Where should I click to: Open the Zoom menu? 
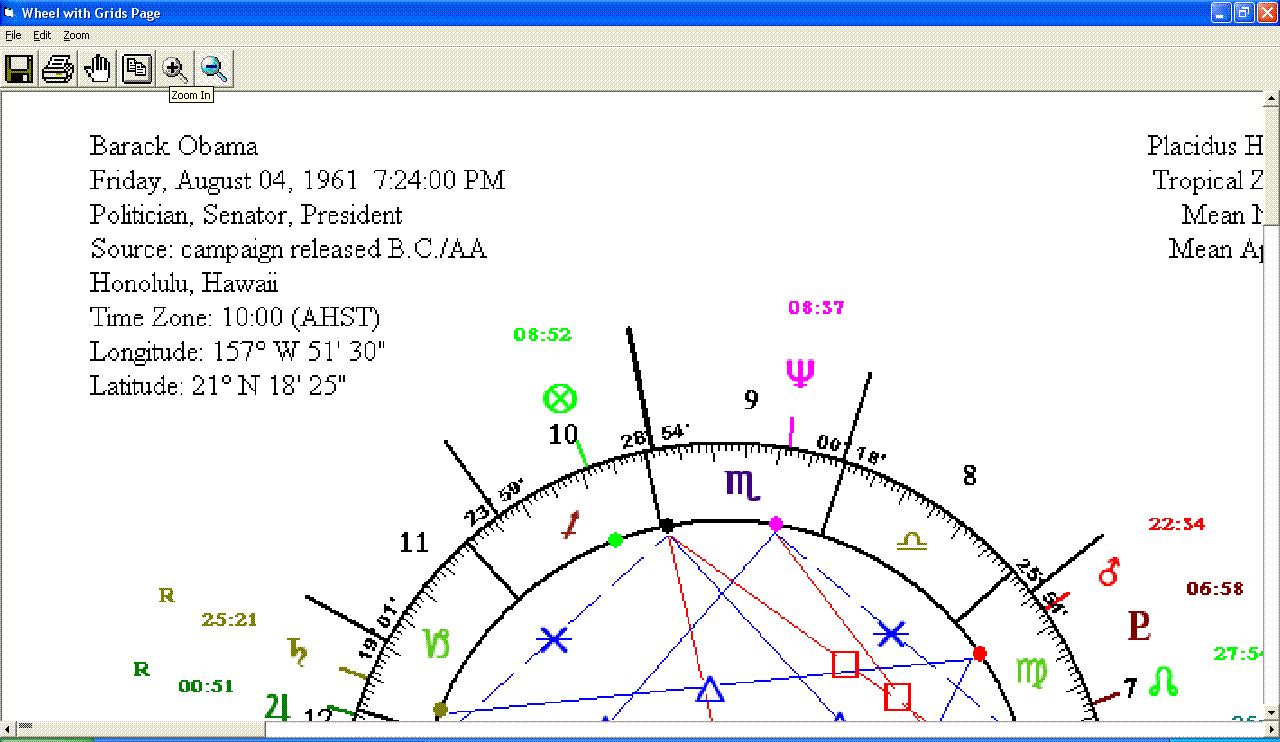[76, 35]
